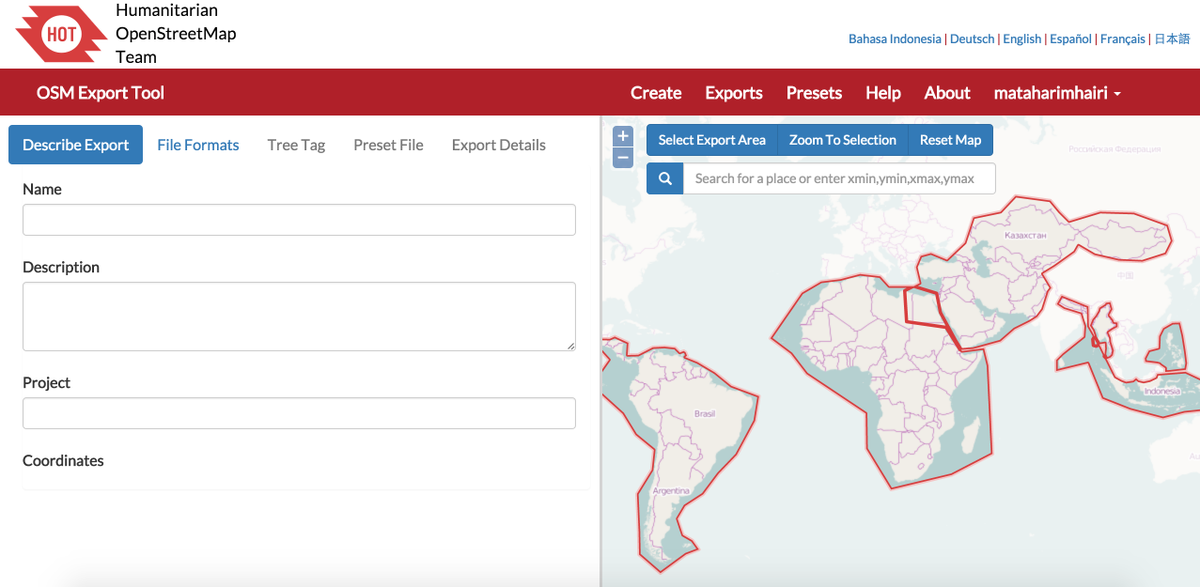Click the Reset Map button
Viewport: 1200px width, 587px height.
click(950, 140)
